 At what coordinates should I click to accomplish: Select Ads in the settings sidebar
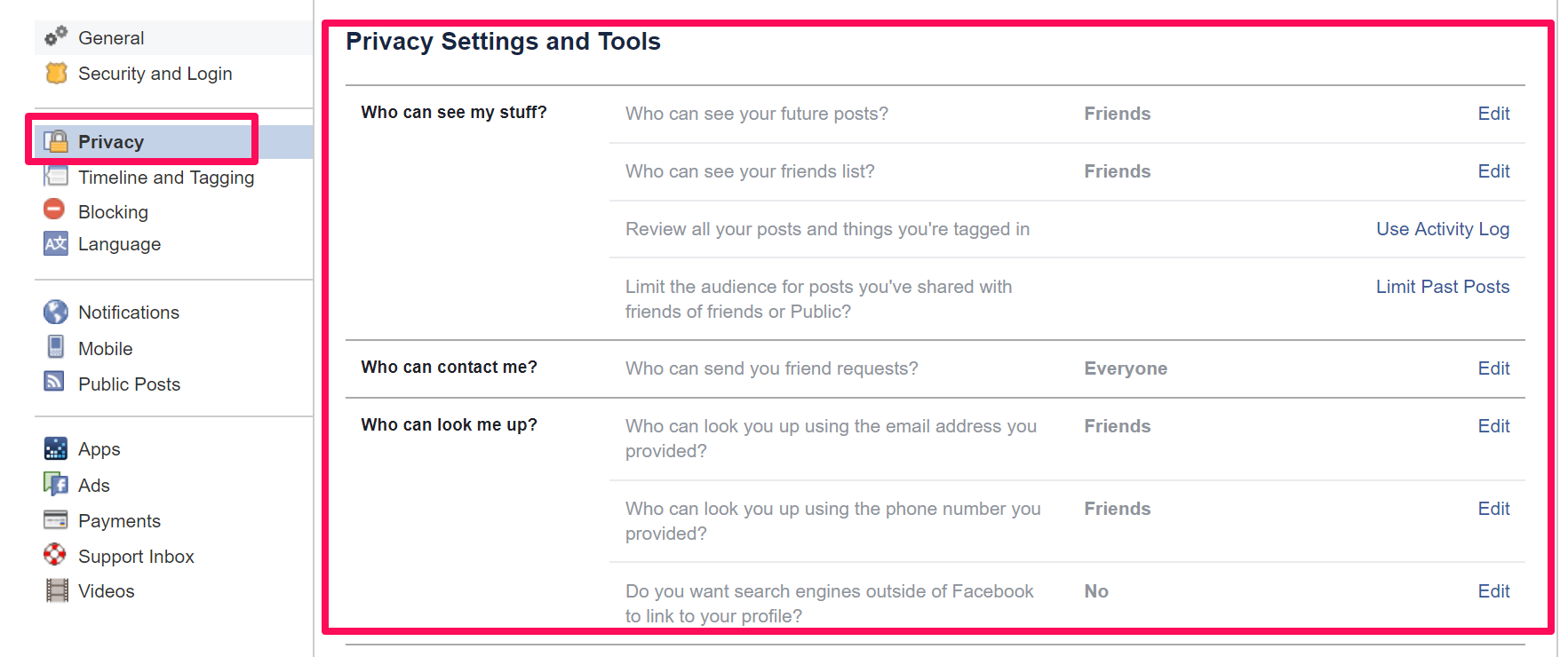[x=93, y=486]
